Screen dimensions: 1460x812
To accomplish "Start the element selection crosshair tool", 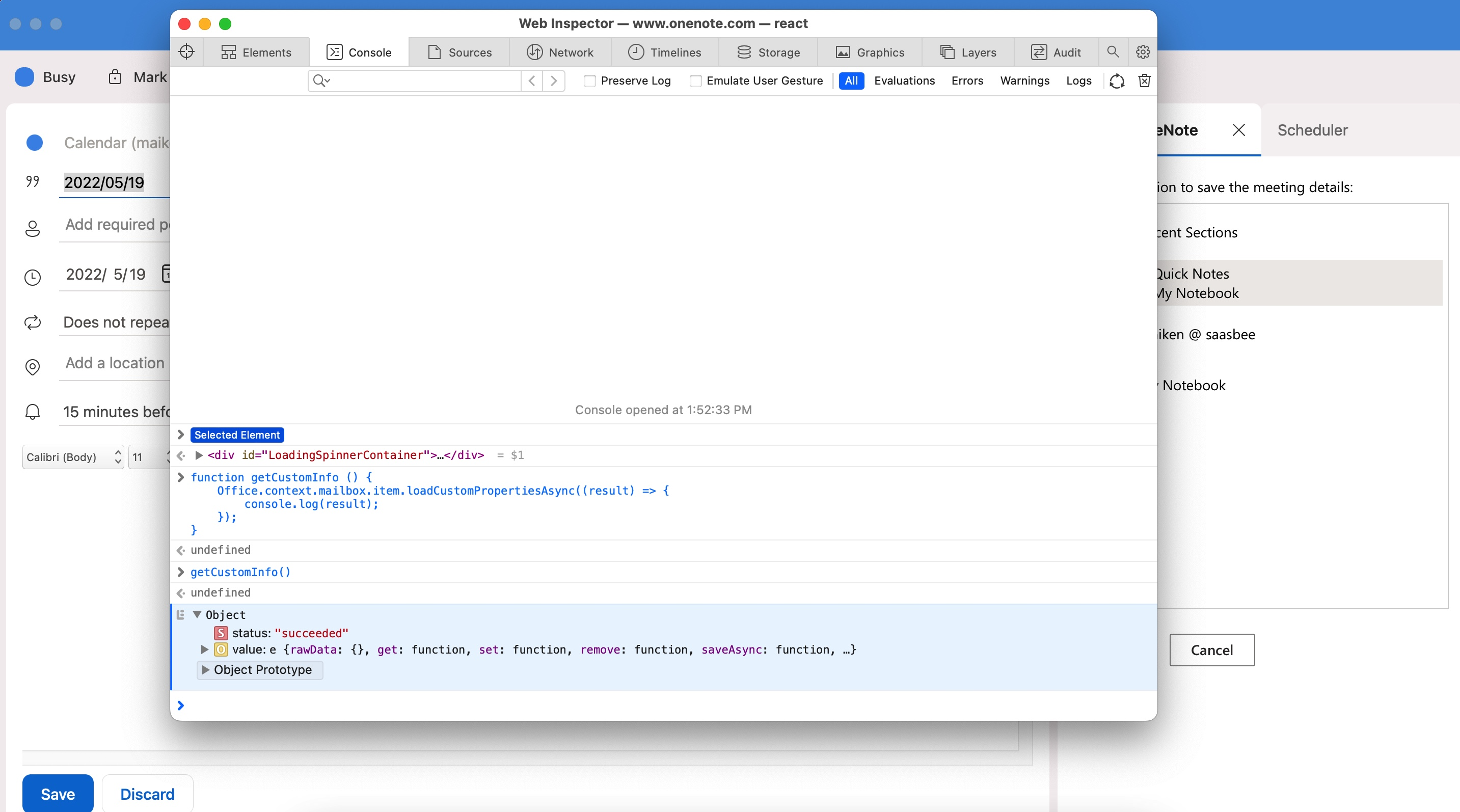I will click(x=186, y=51).
